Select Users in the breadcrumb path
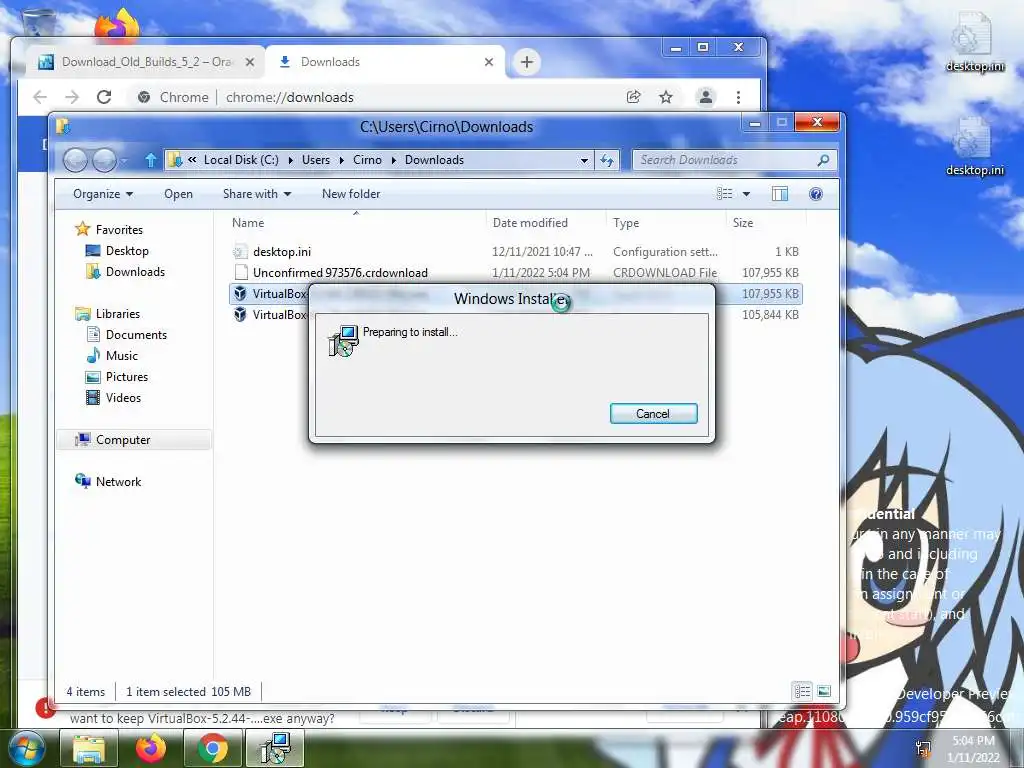 tap(315, 160)
